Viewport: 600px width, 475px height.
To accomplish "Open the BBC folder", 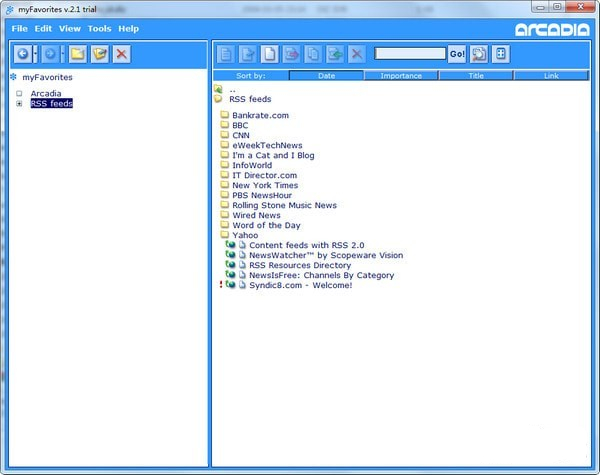I will [240, 125].
